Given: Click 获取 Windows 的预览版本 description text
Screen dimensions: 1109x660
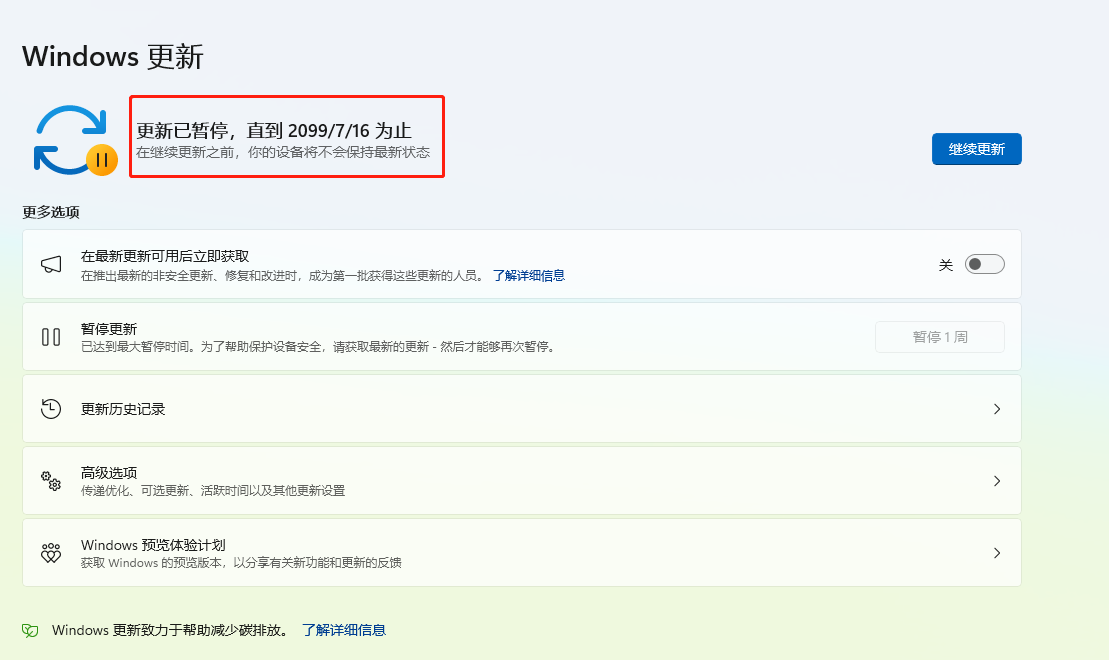Looking at the screenshot, I should click(241, 563).
